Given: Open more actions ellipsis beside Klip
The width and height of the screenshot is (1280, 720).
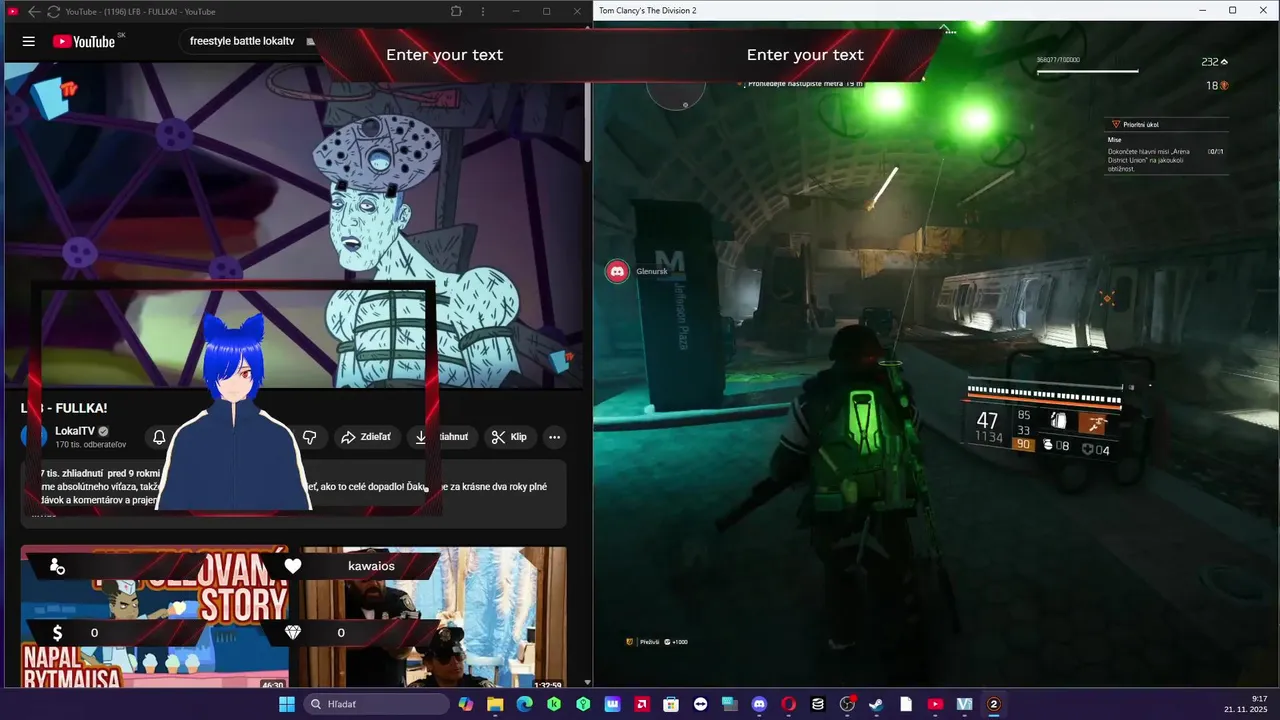Looking at the screenshot, I should coord(554,437).
